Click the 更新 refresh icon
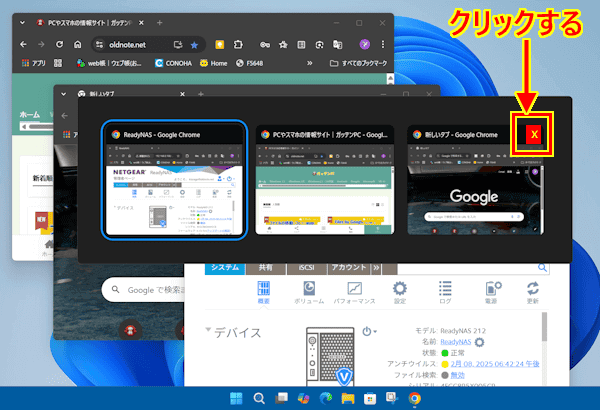 pos(533,293)
